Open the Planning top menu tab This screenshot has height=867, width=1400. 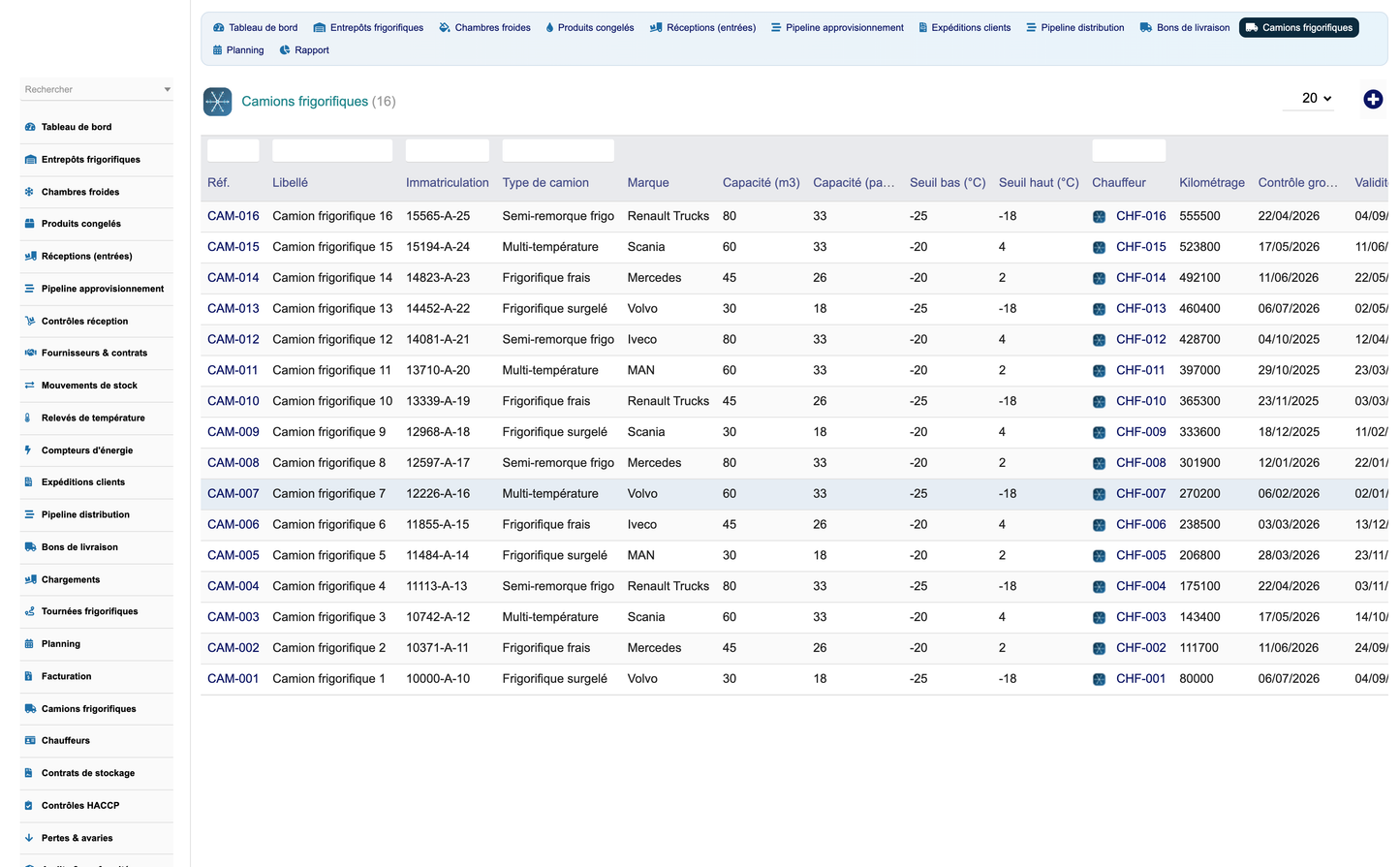point(238,50)
